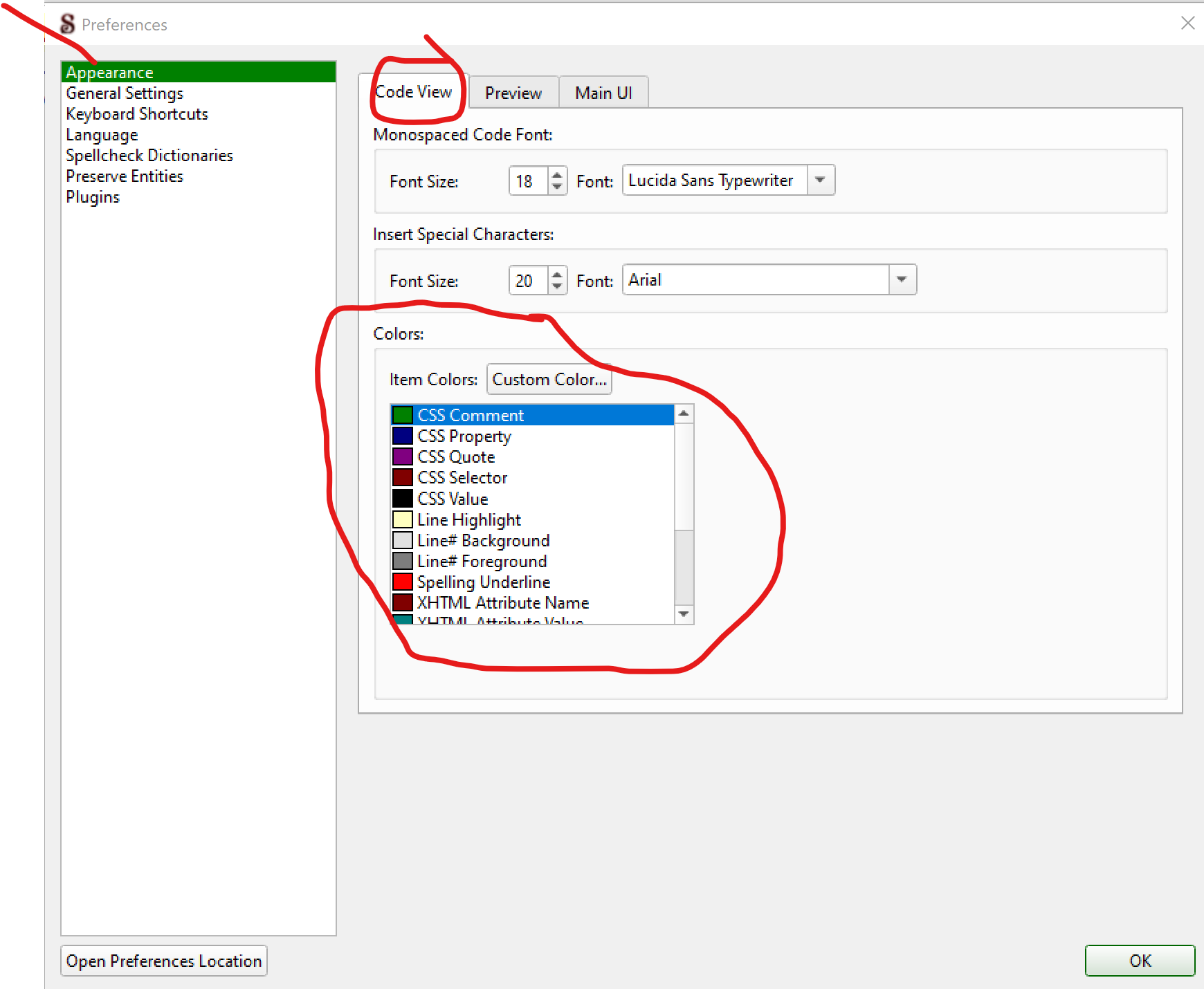Image resolution: width=1204 pixels, height=989 pixels.
Task: Click the purple CSS Quote color swatch
Action: [403, 456]
